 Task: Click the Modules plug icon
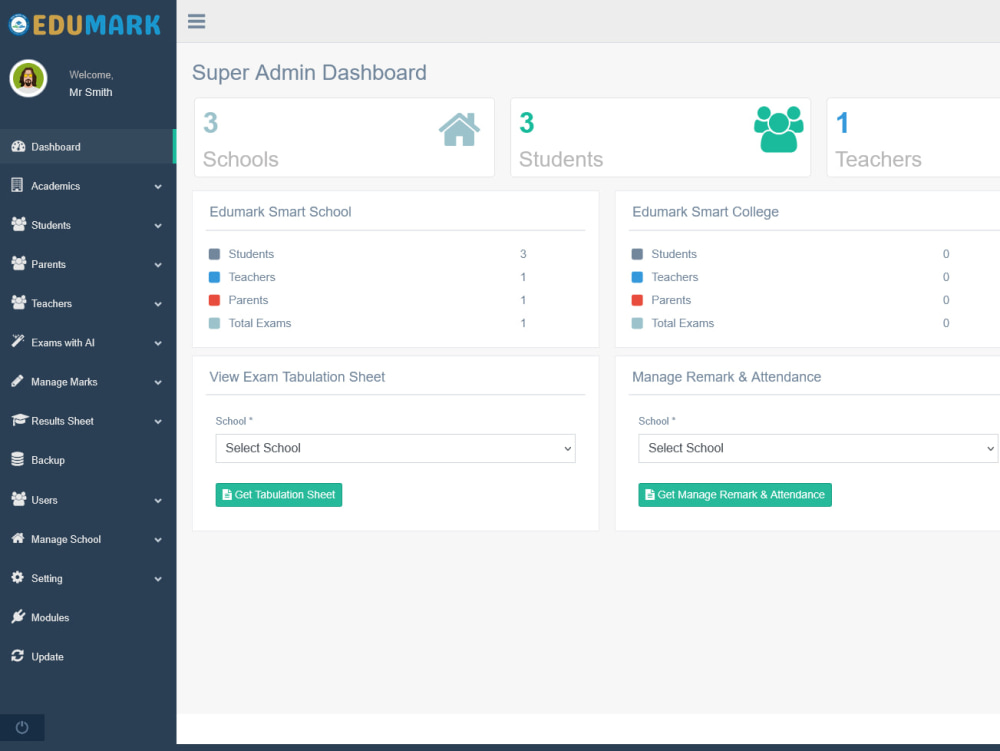(x=18, y=616)
